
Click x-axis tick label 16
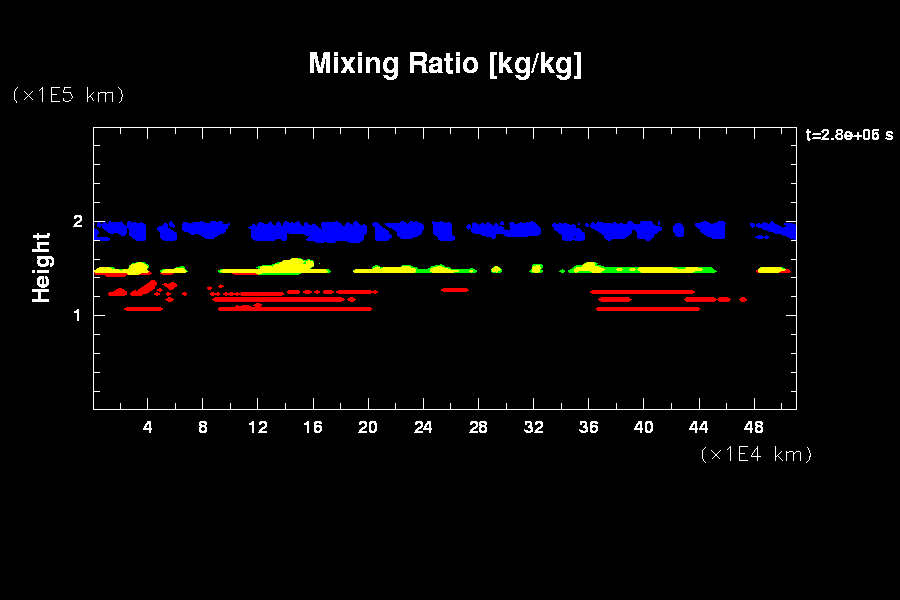point(313,427)
